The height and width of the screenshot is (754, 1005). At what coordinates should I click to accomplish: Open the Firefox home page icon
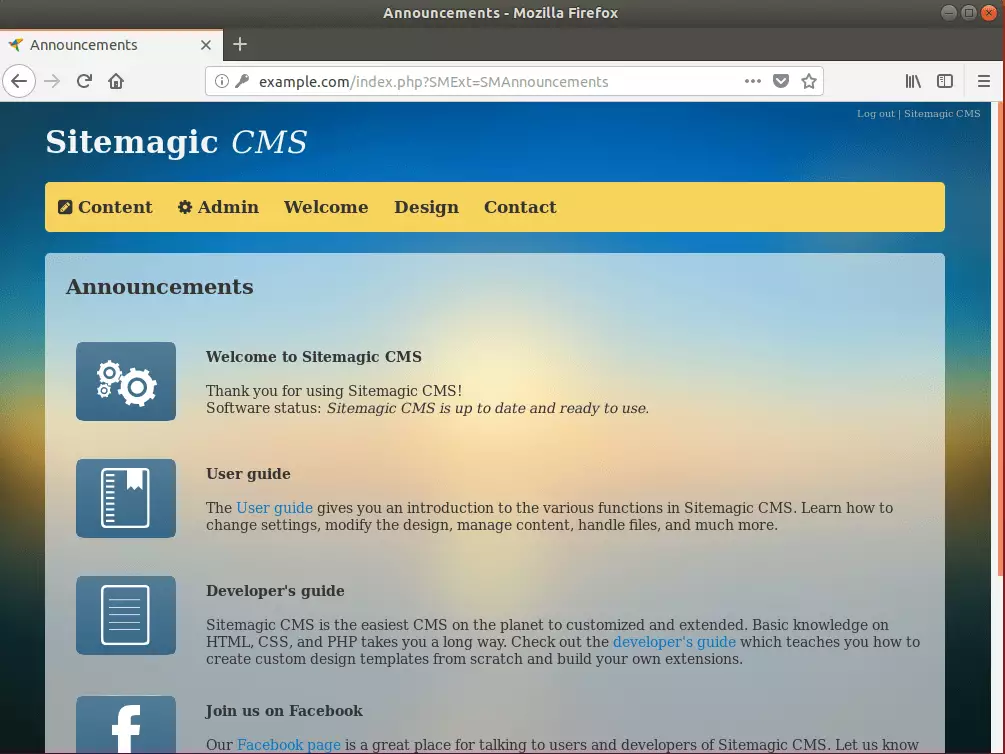click(116, 81)
